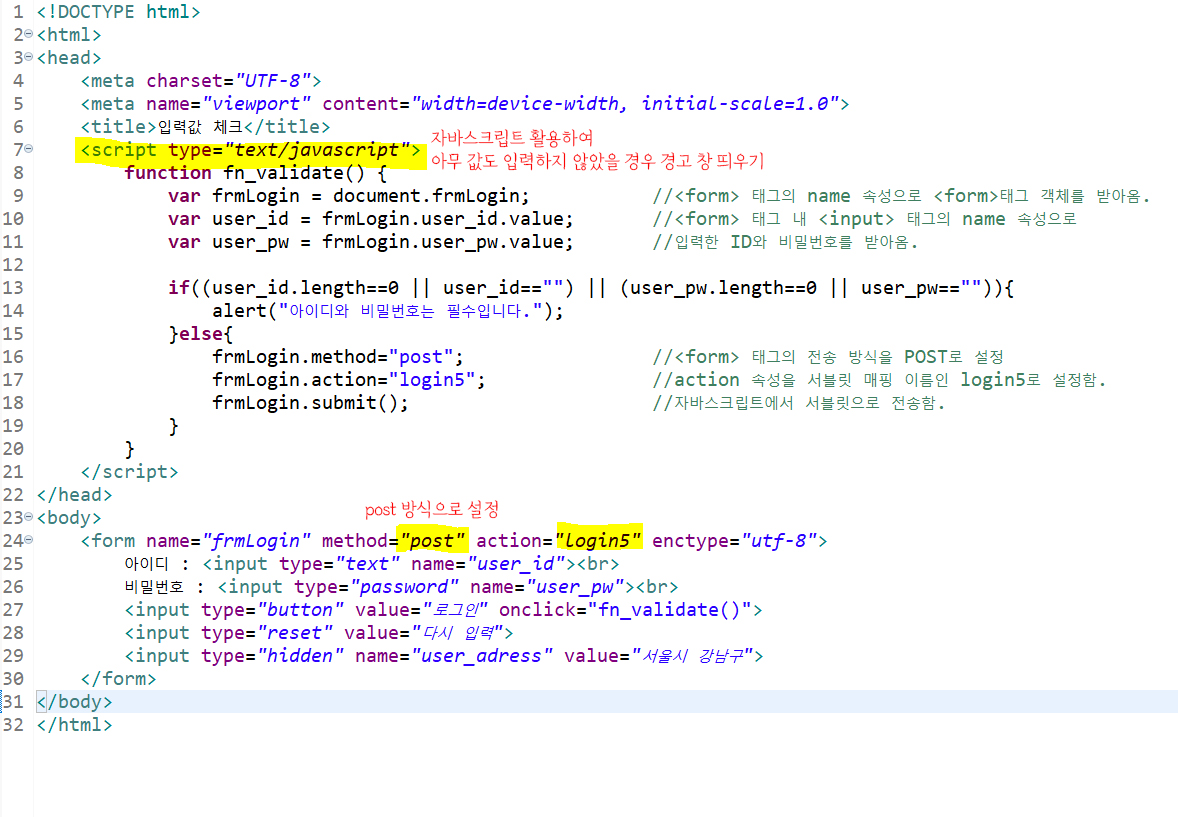Click the type "button" attribute on line 27
Image resolution: width=1178 pixels, height=817 pixels.
coord(272,610)
